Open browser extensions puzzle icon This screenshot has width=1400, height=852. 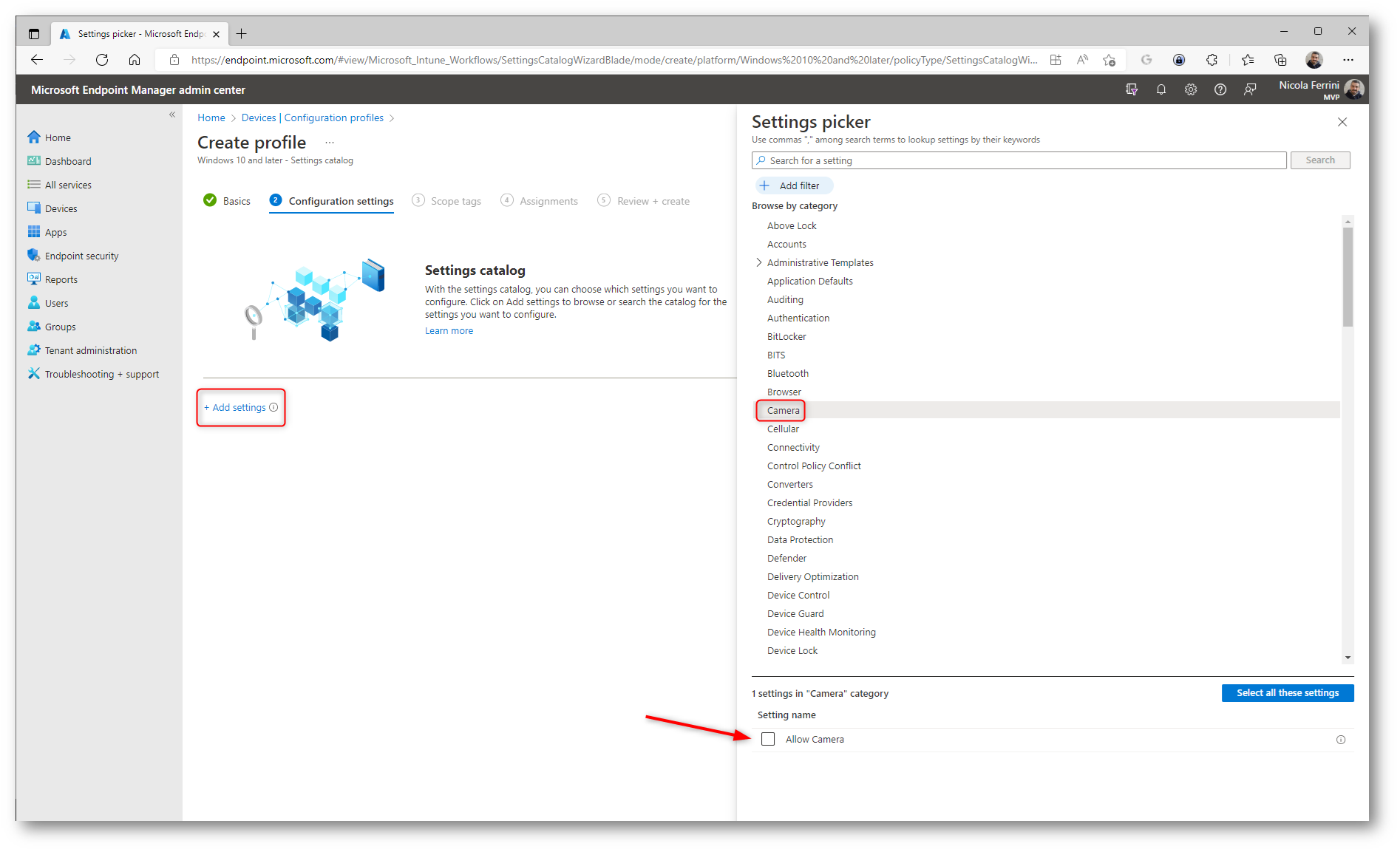pyautogui.click(x=1212, y=60)
